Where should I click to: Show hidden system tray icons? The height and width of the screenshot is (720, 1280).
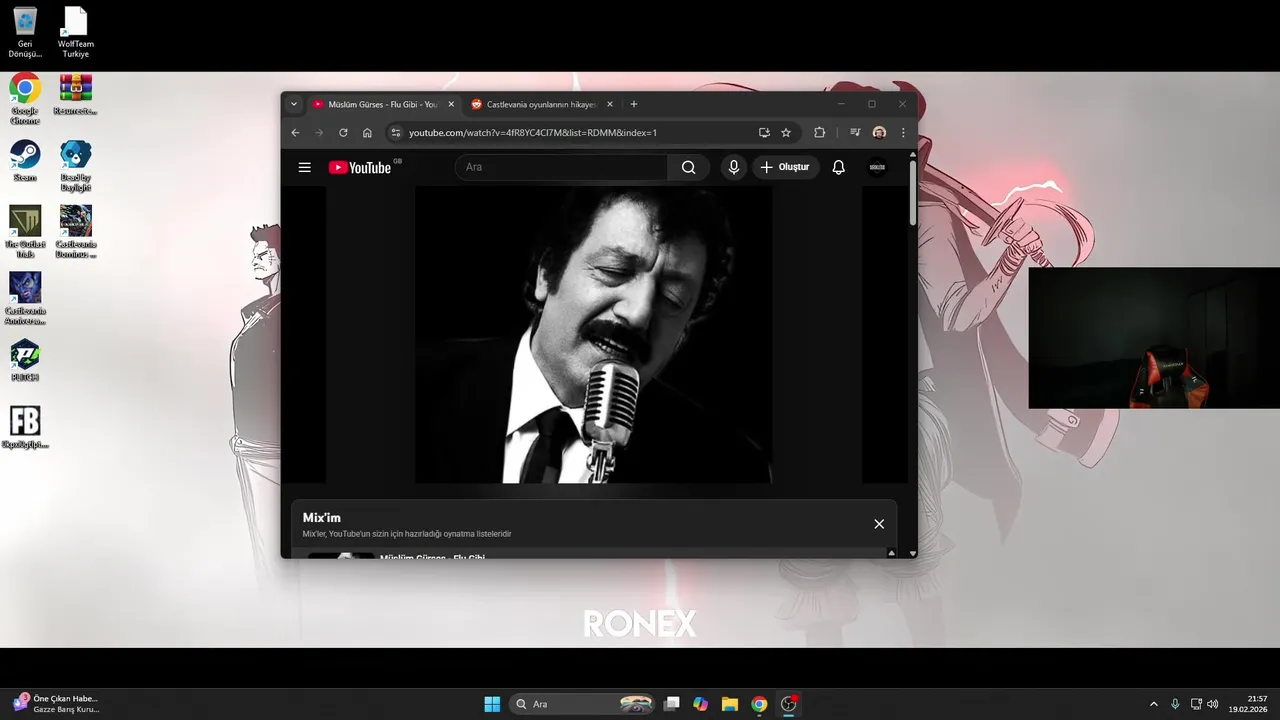(x=1153, y=704)
